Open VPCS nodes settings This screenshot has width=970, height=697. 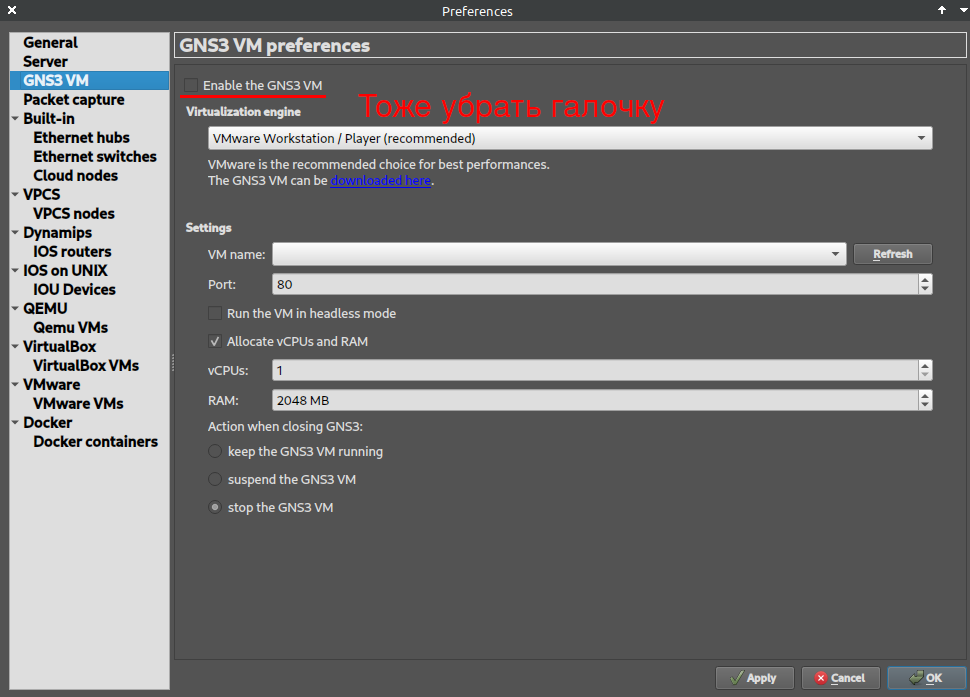74,213
